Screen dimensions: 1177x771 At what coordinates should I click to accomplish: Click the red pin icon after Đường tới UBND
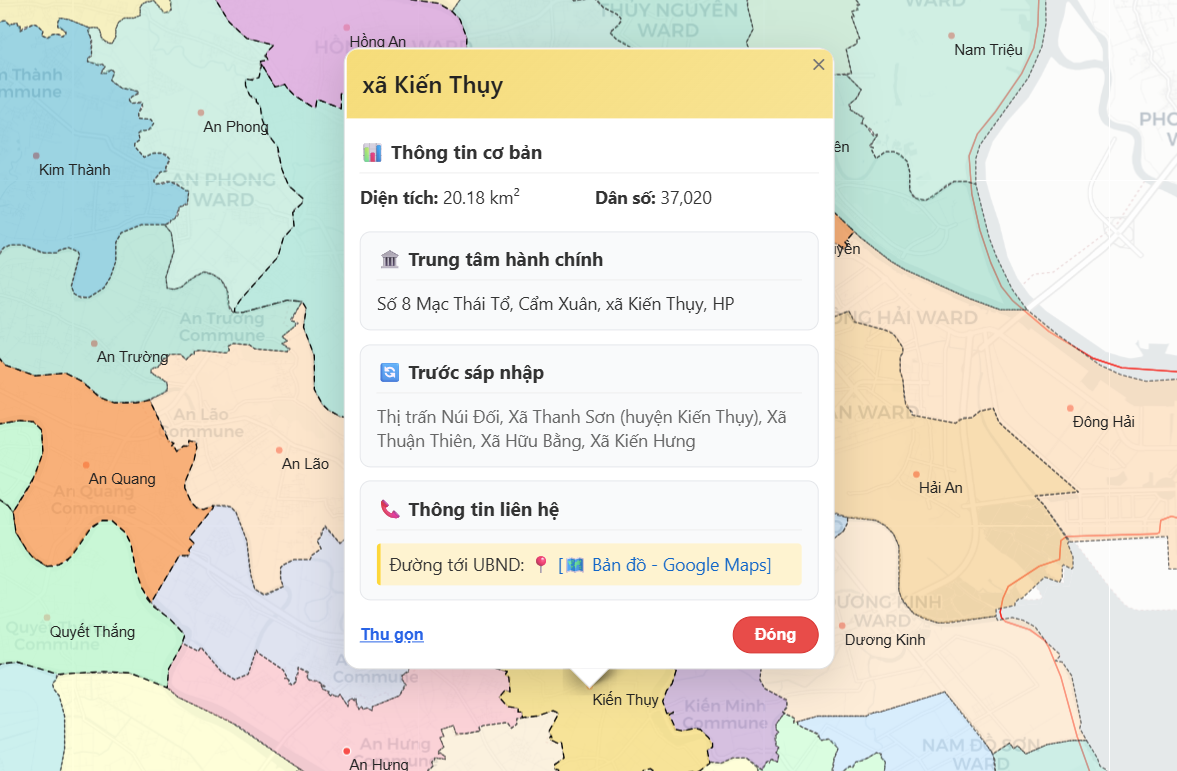point(541,565)
